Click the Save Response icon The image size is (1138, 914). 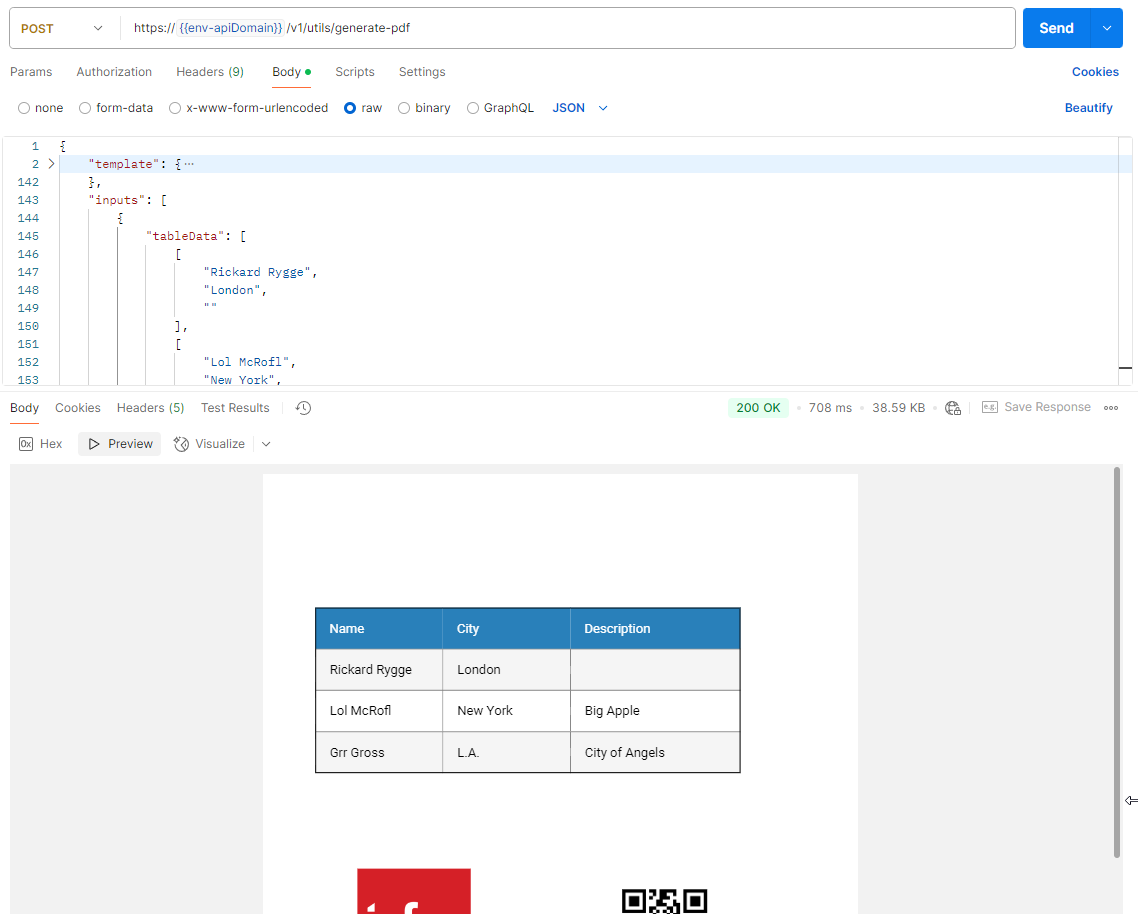pyautogui.click(x=990, y=408)
